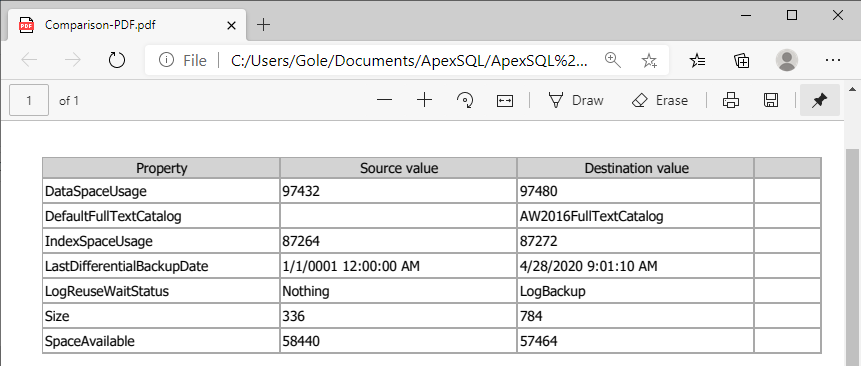Open the user profile menu
861x366 pixels.
pos(787,60)
